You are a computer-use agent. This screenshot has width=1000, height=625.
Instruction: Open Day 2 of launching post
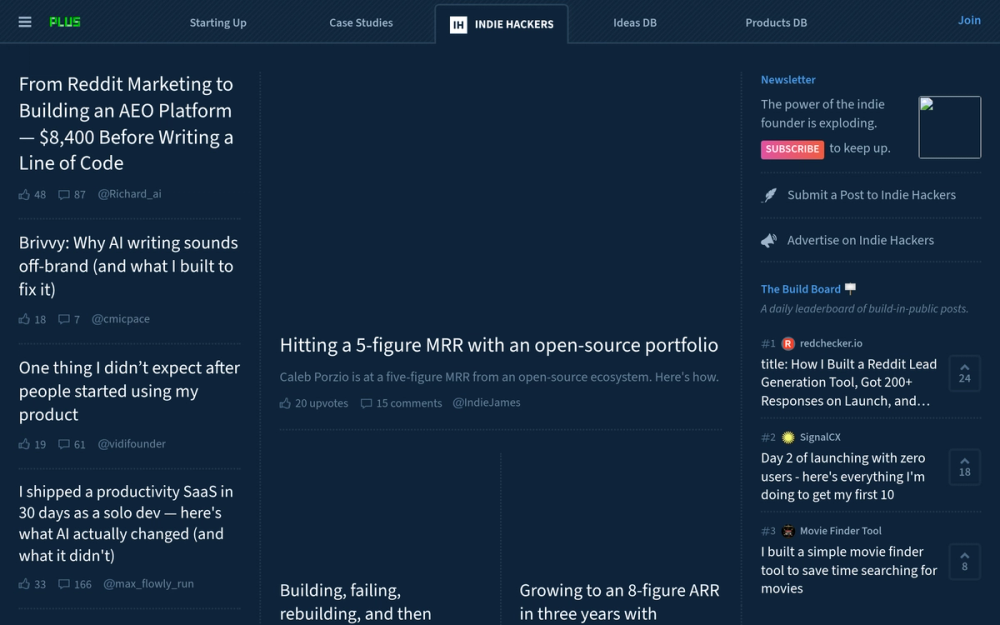(x=842, y=476)
